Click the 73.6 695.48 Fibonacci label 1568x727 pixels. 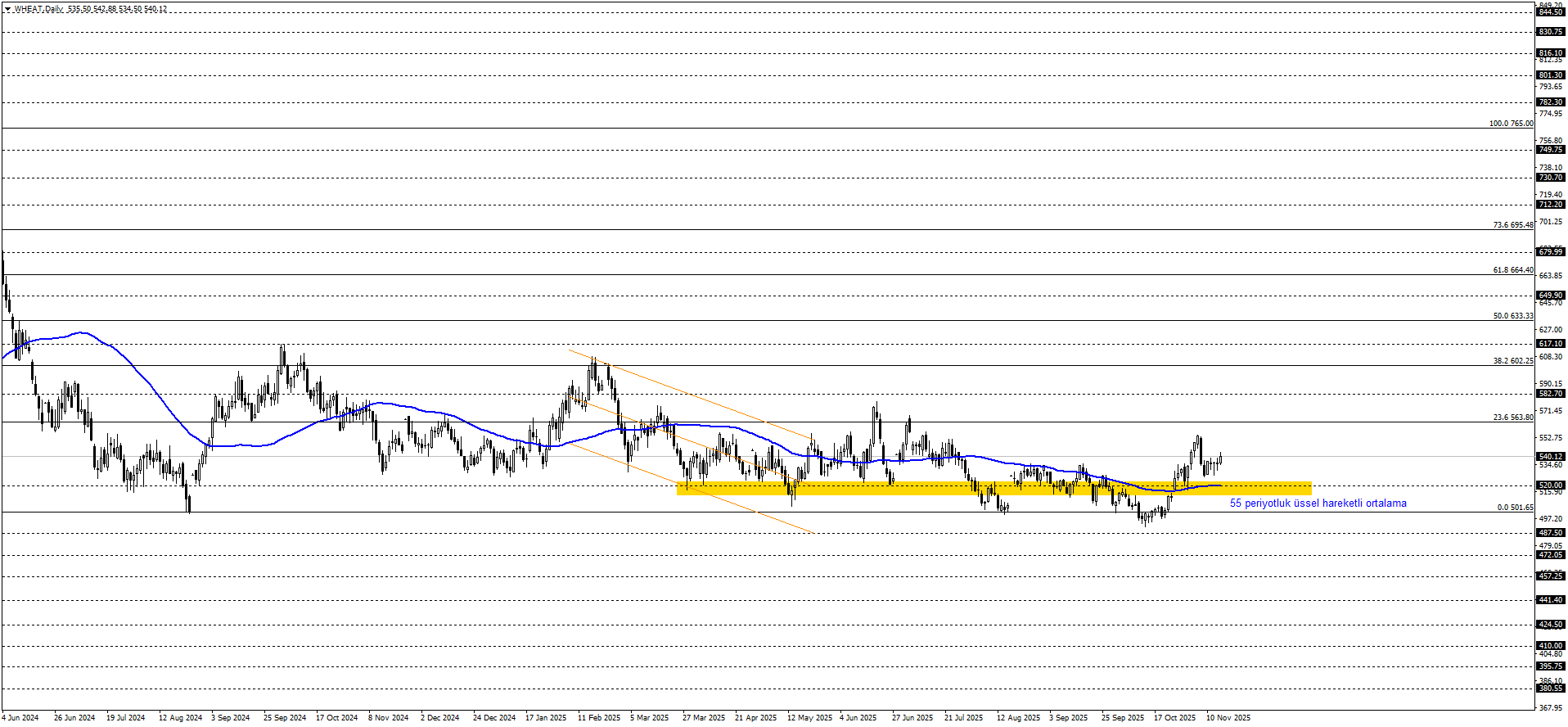point(1512,225)
